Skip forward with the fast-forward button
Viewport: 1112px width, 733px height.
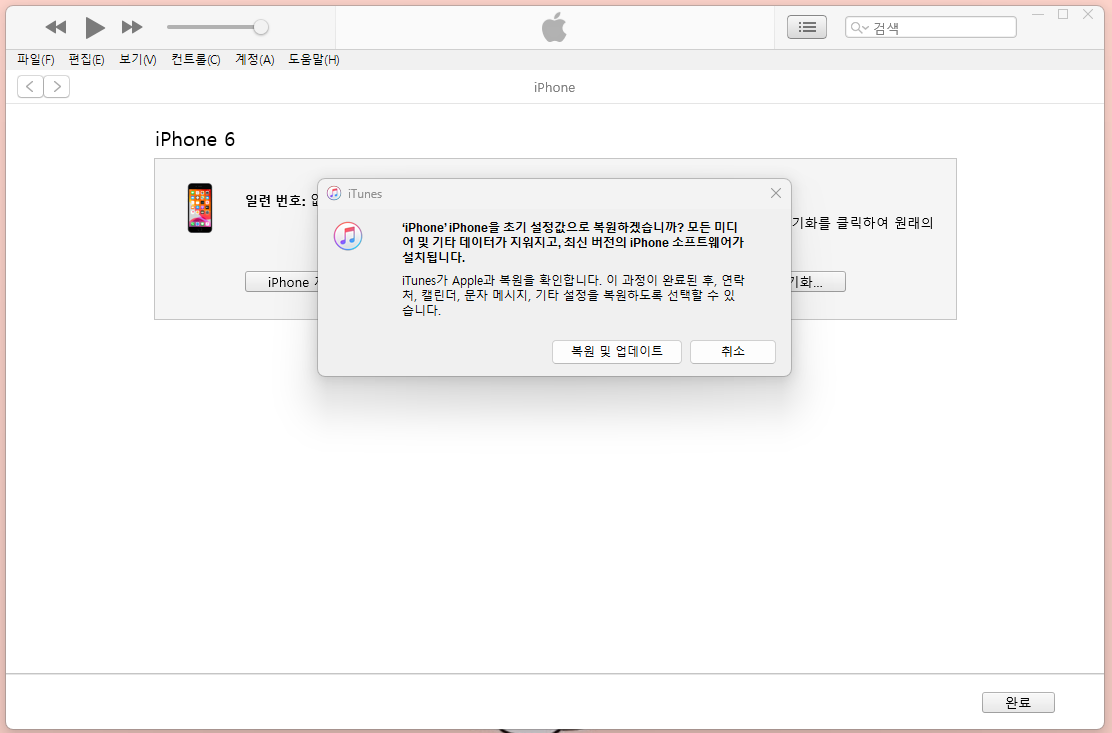(x=132, y=28)
